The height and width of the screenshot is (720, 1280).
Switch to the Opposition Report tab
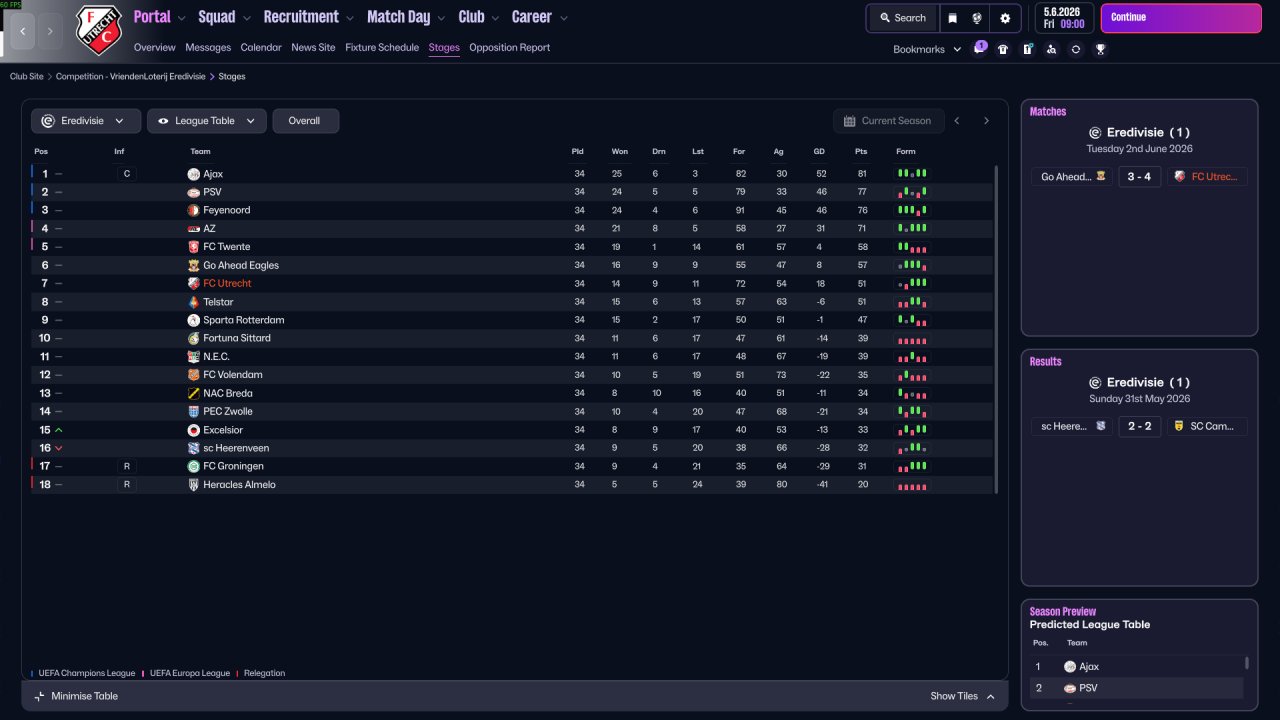pos(510,47)
